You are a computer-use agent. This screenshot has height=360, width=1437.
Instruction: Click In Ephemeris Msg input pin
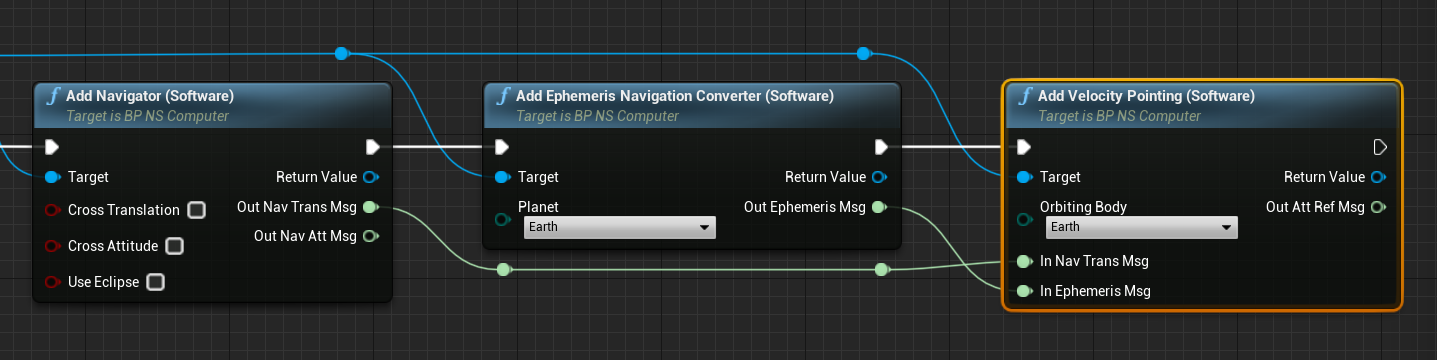(1023, 291)
